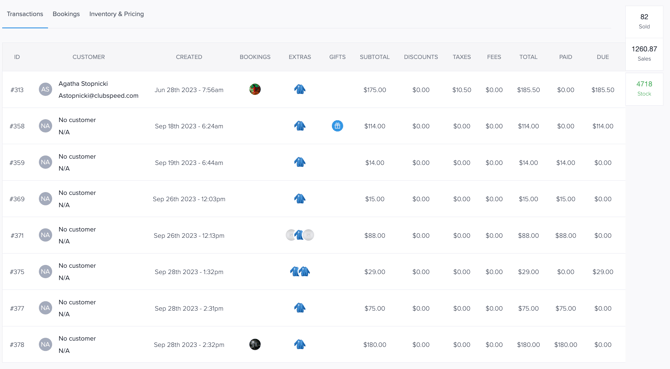Click the NA avatar in row #371
The height and width of the screenshot is (369, 670).
45,235
